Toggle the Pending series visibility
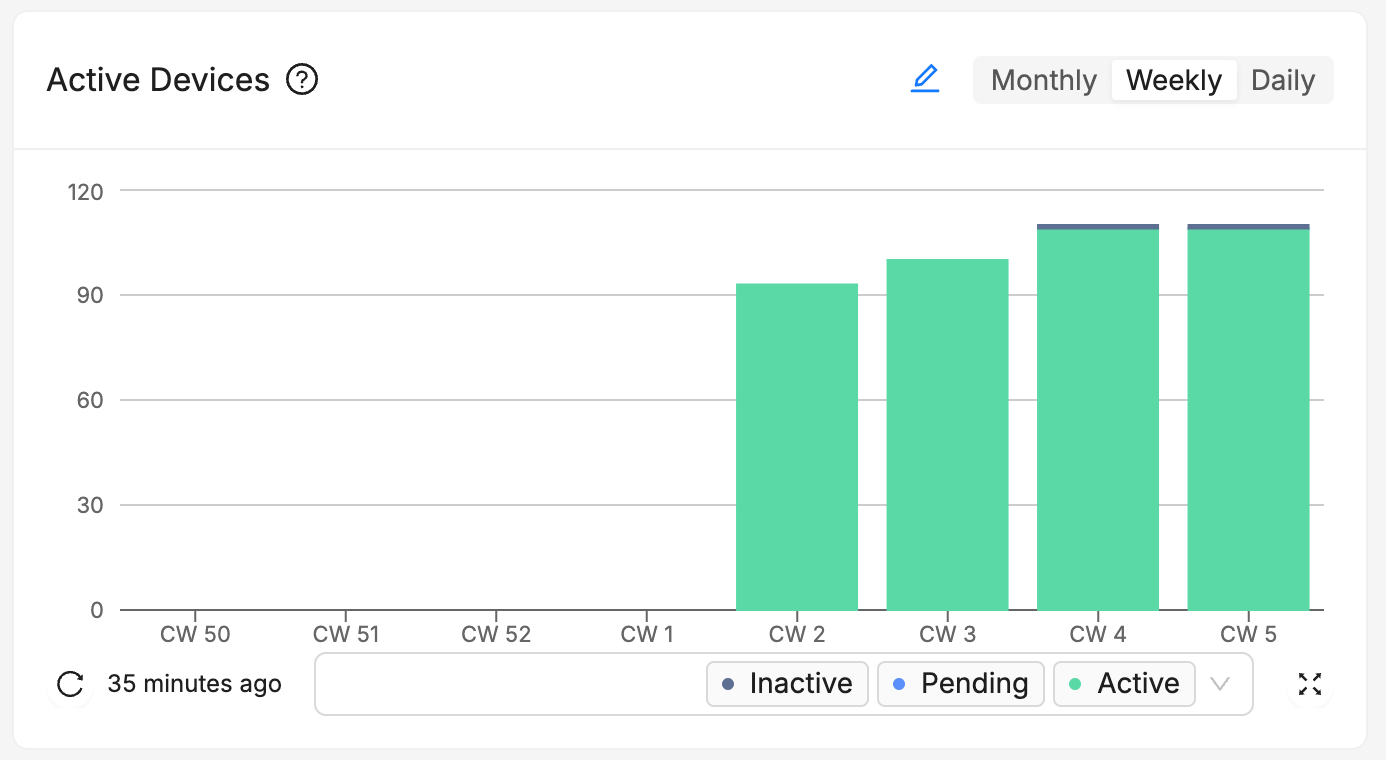1386x760 pixels. [960, 683]
